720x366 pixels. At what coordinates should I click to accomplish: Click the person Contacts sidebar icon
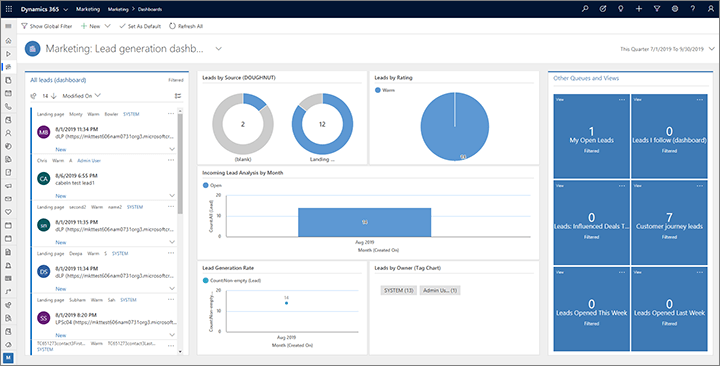pos(8,133)
